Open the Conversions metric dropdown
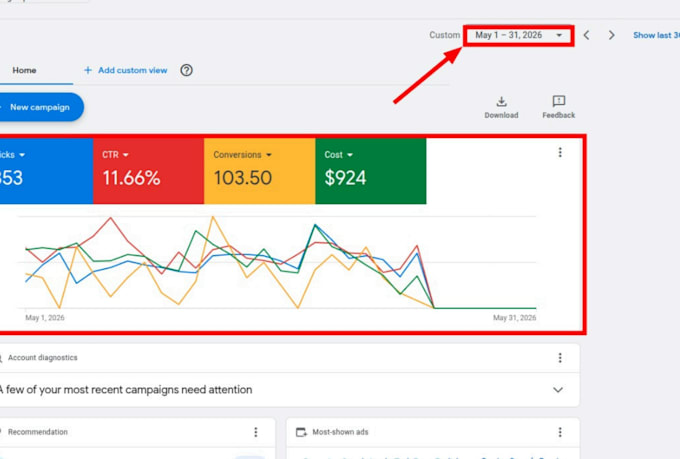This screenshot has width=680, height=459. [242, 155]
